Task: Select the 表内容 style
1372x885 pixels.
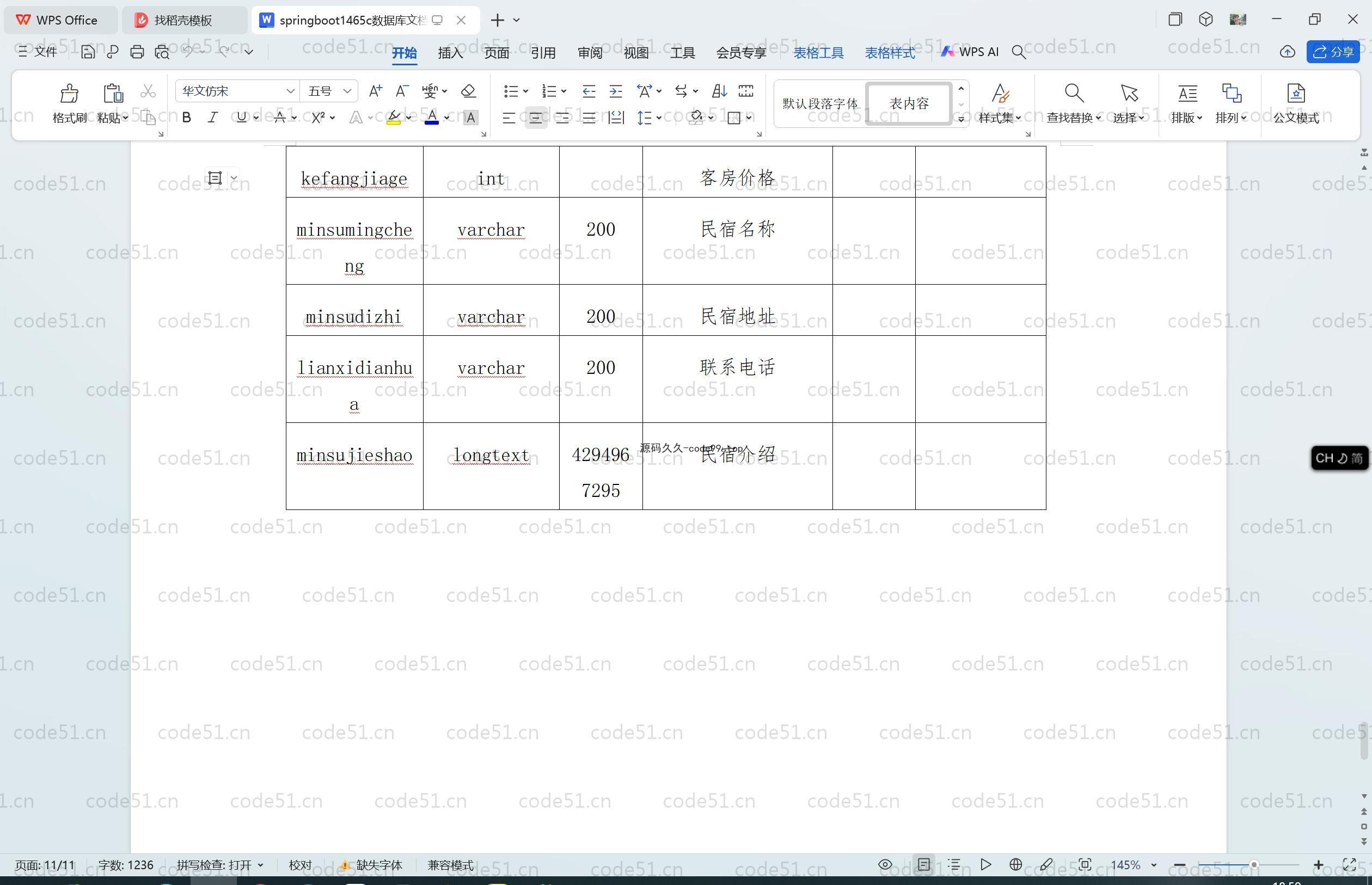Action: coord(909,103)
